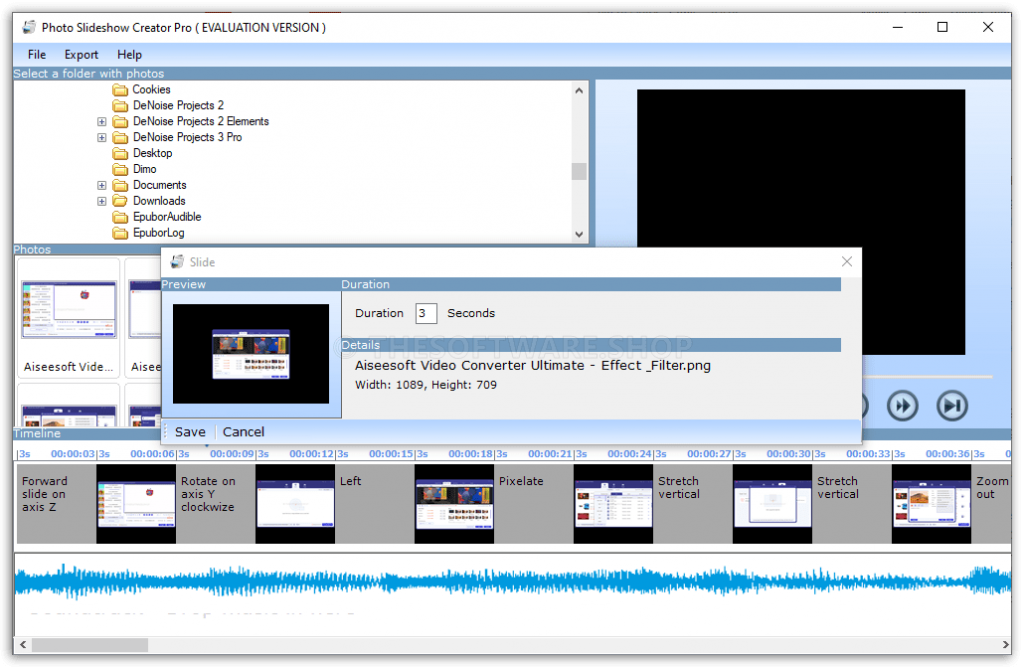
Task: Click the fast-forward playback icon
Action: (x=903, y=405)
